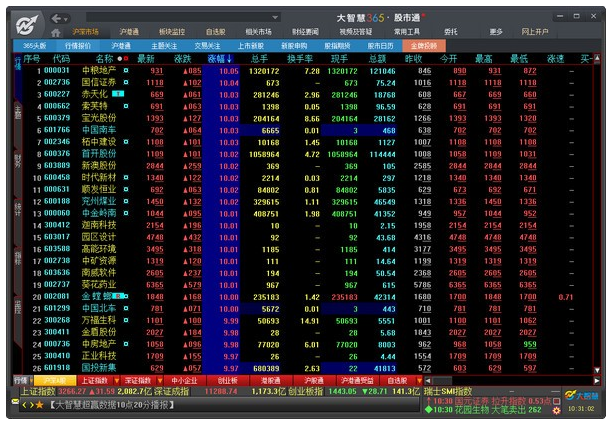This screenshot has width=608, height=423.
Task: Open the 自选股 top menu
Action: coord(216,32)
